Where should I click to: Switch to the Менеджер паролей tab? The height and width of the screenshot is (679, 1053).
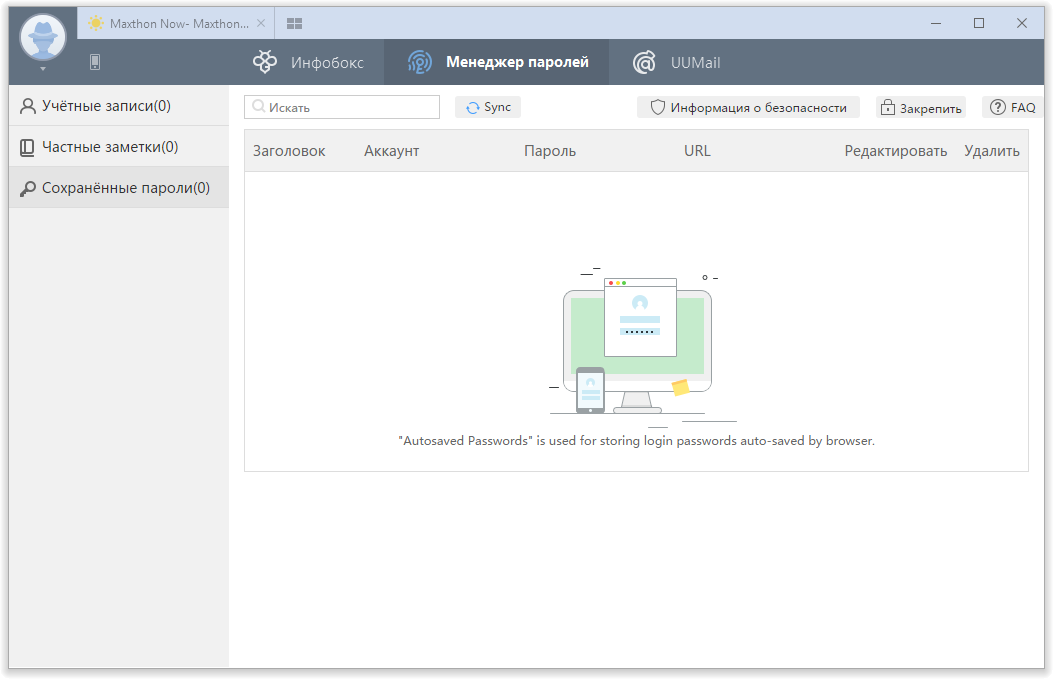click(x=497, y=62)
